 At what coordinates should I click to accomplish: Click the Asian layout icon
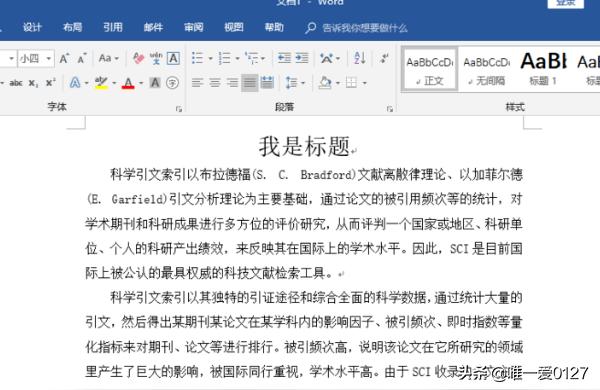point(326,58)
